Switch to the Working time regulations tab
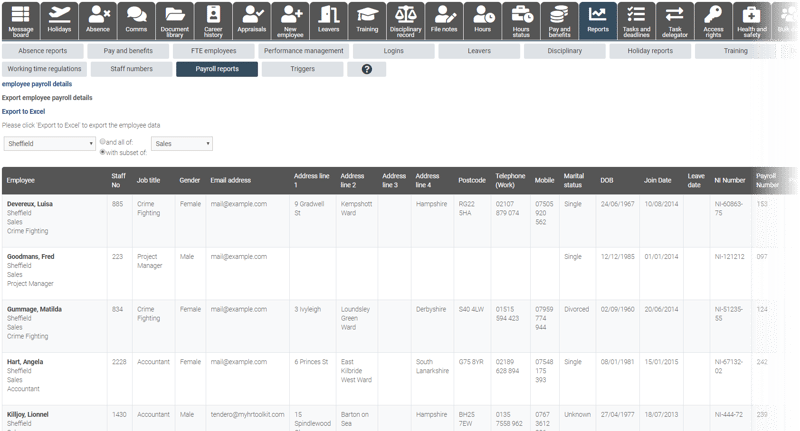The height and width of the screenshot is (431, 800). (44, 69)
